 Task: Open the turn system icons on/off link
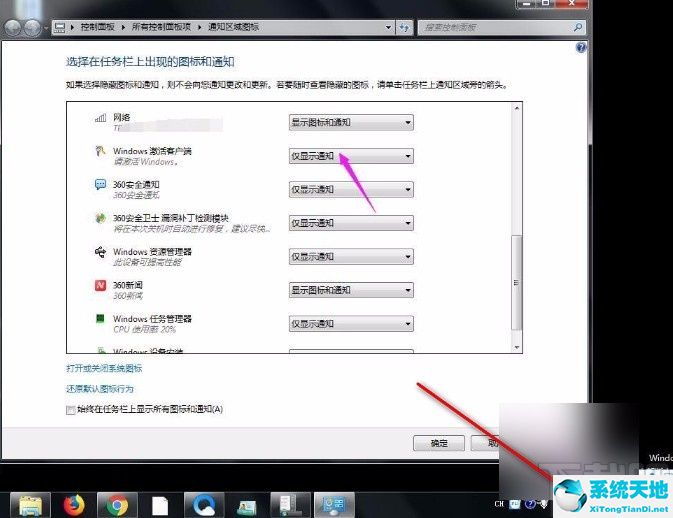tap(104, 368)
